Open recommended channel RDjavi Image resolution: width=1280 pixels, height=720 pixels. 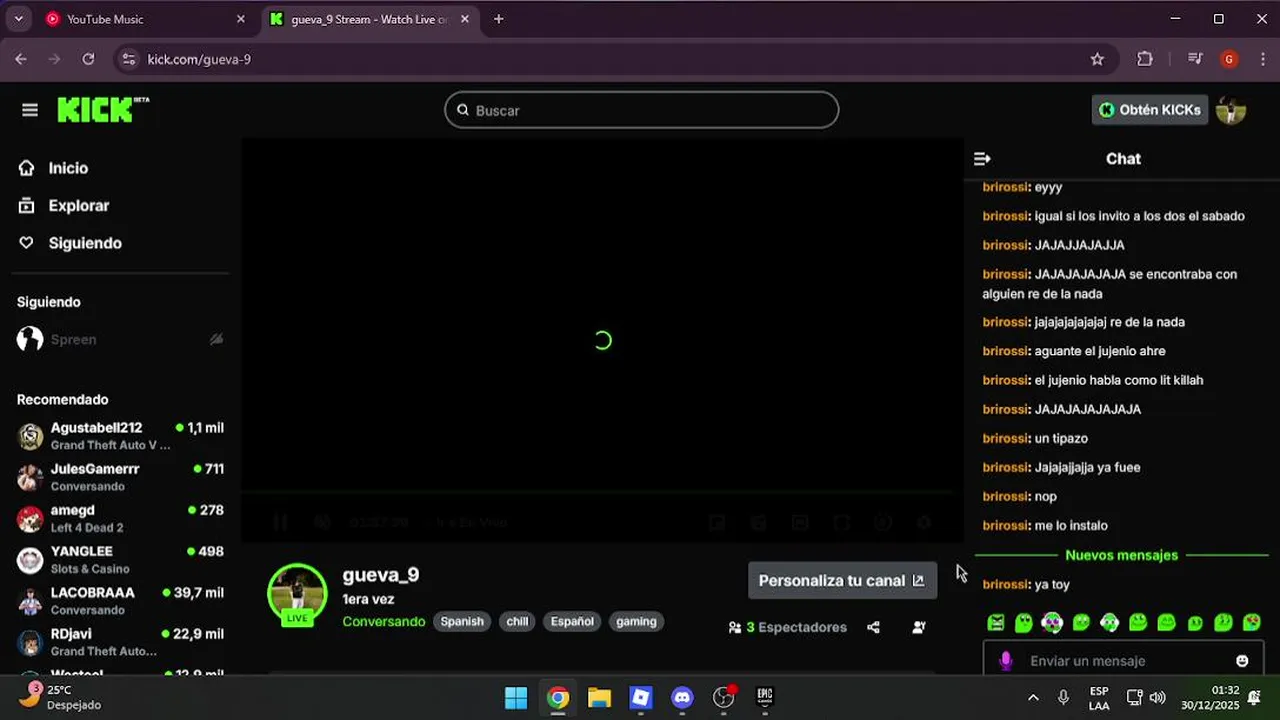120,642
